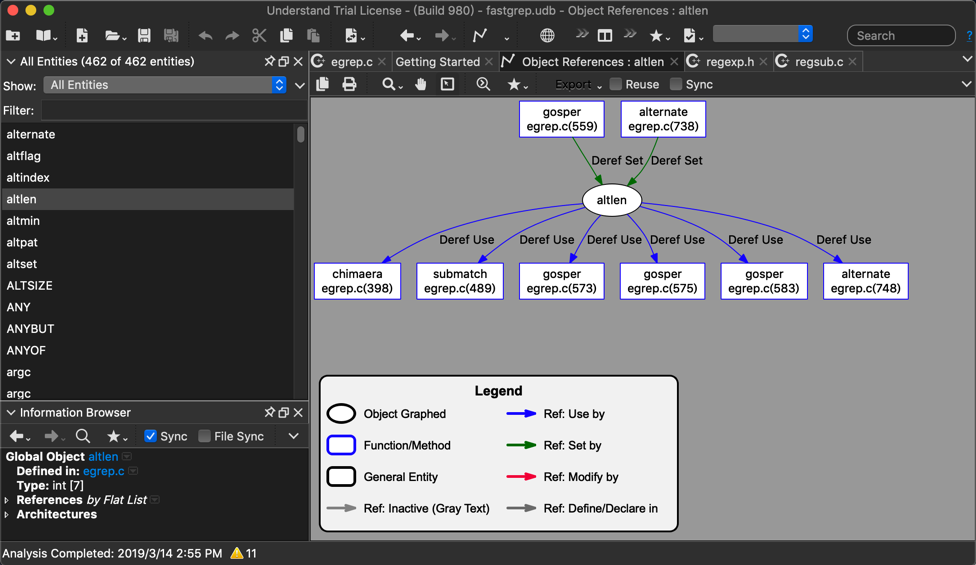Click the warning icon in status bar
976x565 pixels.
[237, 553]
